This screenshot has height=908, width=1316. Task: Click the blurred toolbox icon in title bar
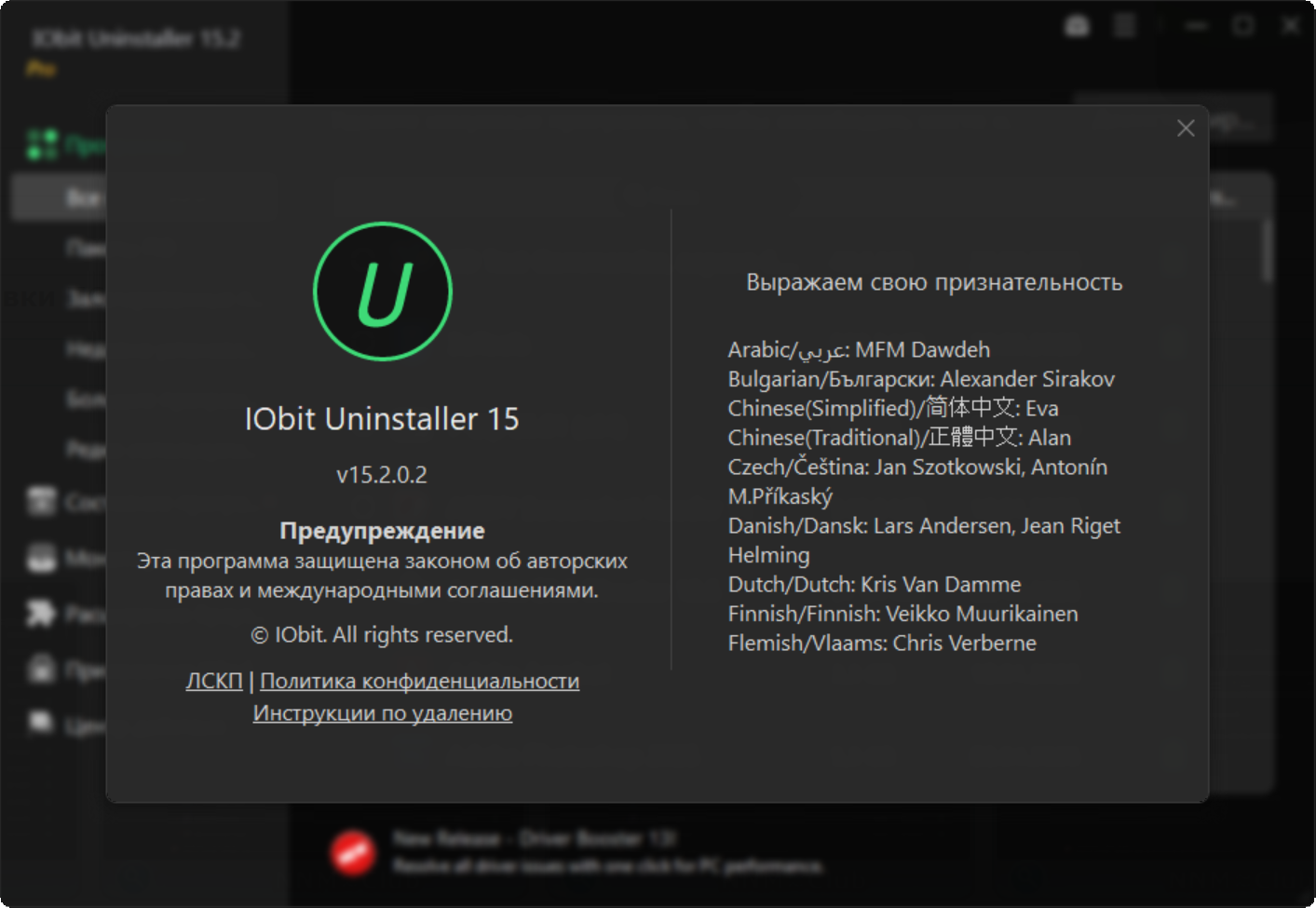coord(1078,26)
